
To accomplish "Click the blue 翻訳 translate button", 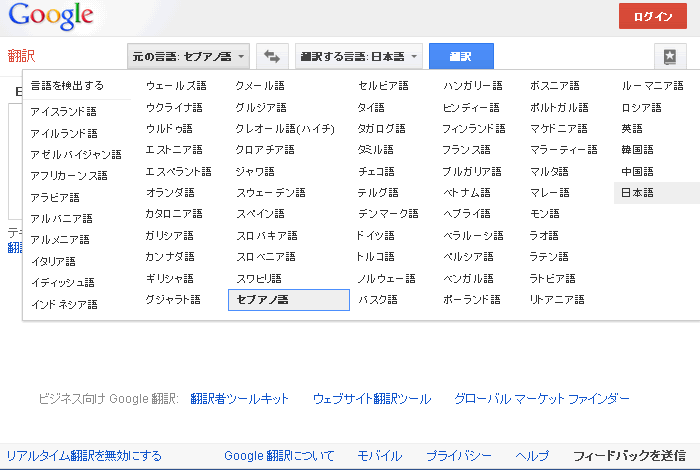I will pyautogui.click(x=461, y=56).
